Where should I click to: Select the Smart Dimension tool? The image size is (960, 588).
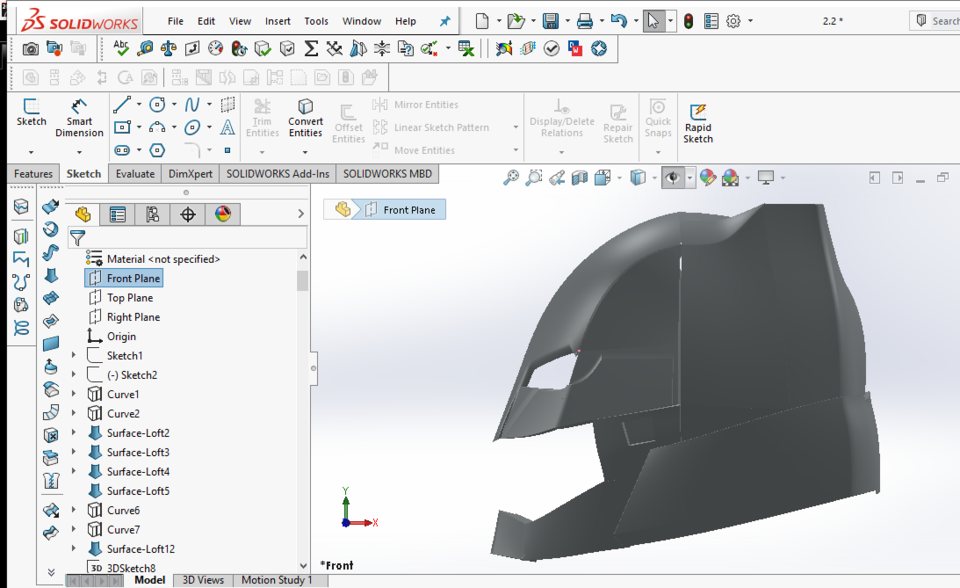pos(79,117)
